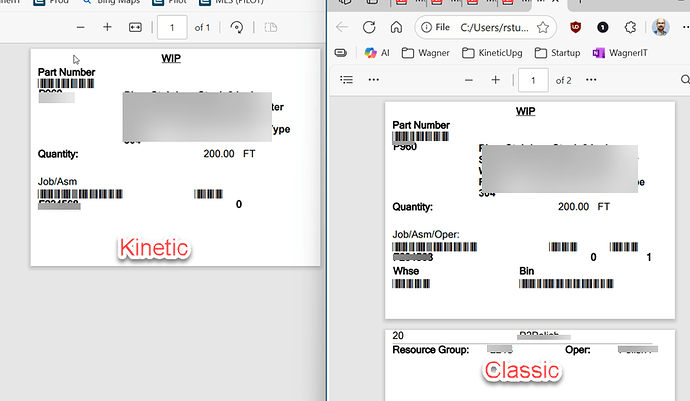Zoom out in the left Kinetic PDF viewer
Viewport: 690px width, 401px height.
[x=80, y=27]
